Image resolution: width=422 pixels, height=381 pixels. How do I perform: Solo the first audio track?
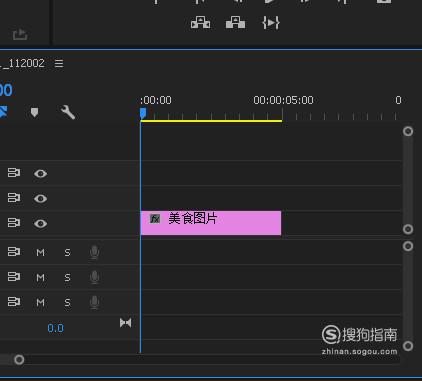point(67,253)
